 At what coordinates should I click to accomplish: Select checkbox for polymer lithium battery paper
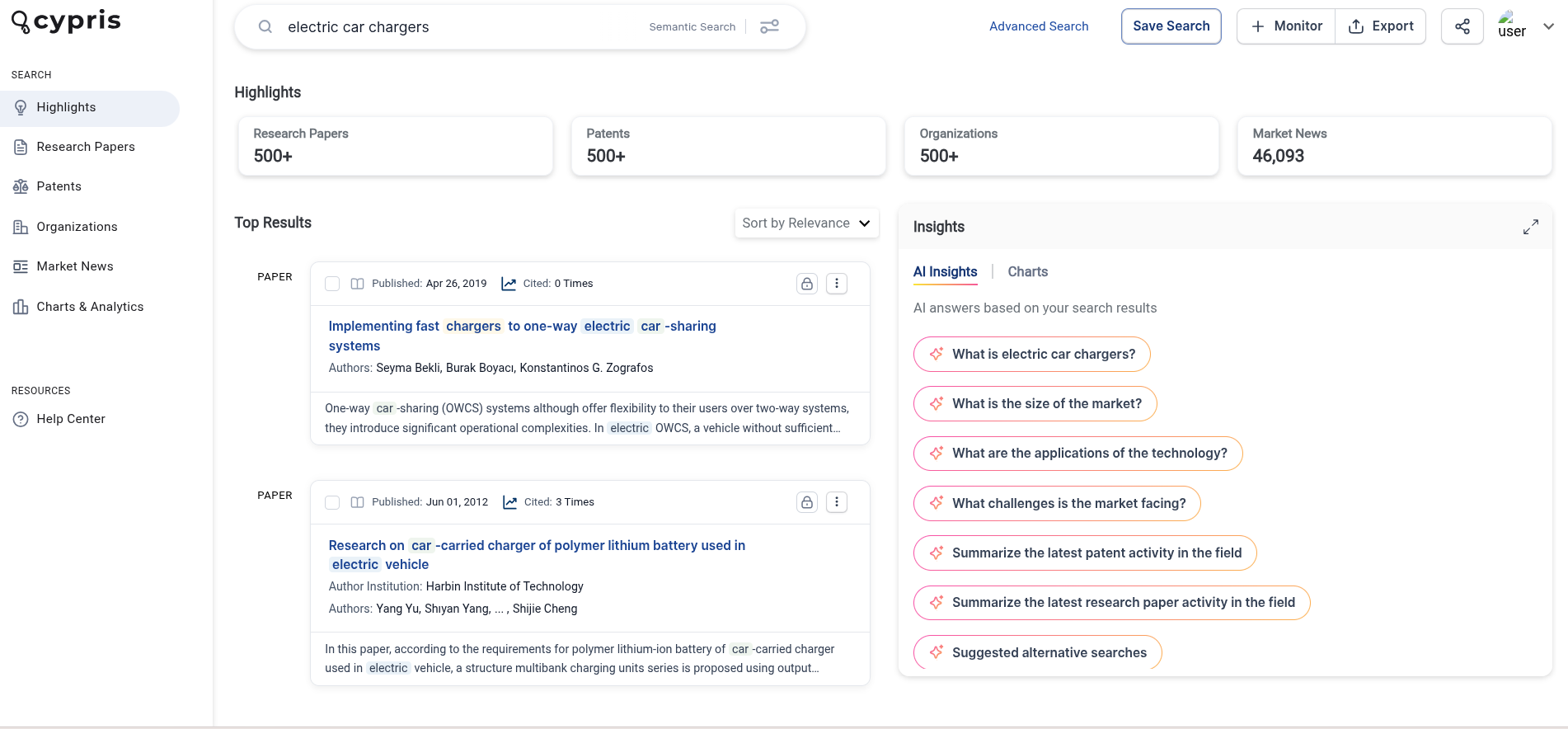coord(332,502)
